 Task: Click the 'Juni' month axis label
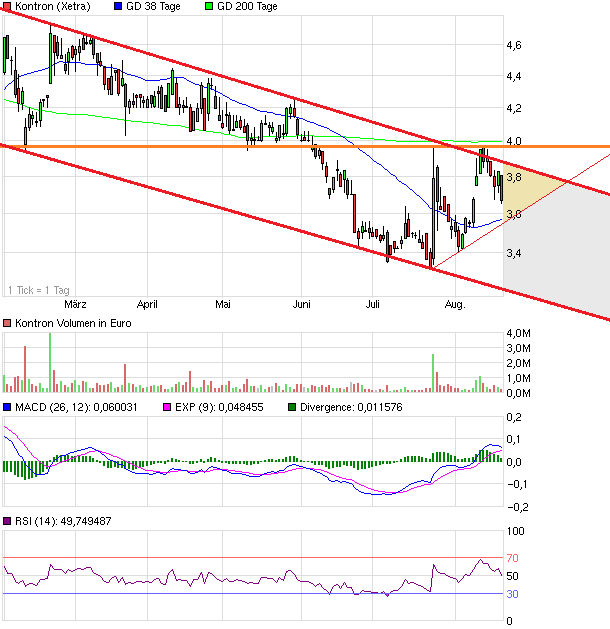[302, 304]
